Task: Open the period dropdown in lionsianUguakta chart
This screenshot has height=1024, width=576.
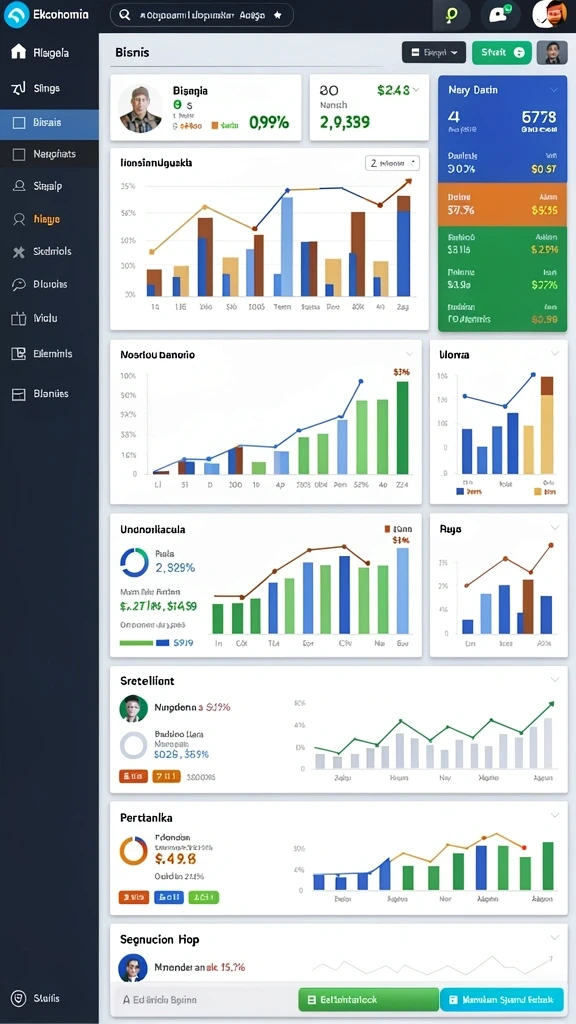Action: click(392, 163)
